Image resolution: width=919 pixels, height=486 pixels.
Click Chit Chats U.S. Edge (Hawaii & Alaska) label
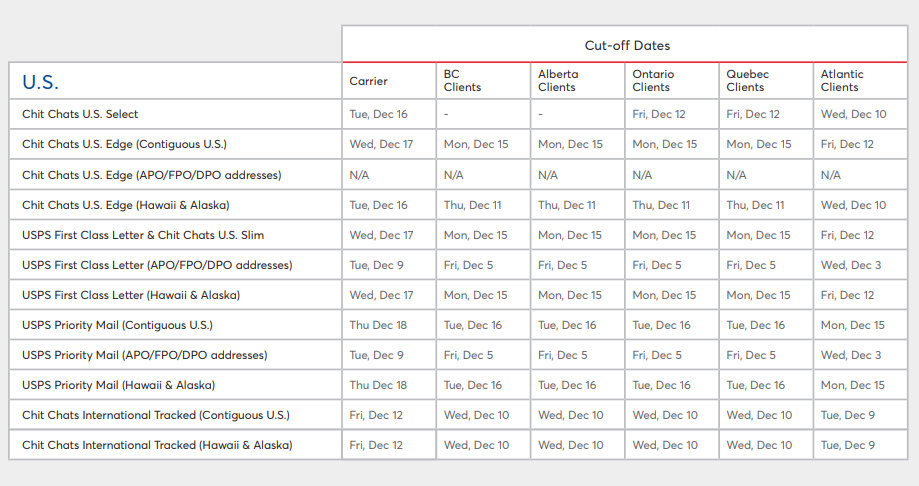(x=125, y=205)
